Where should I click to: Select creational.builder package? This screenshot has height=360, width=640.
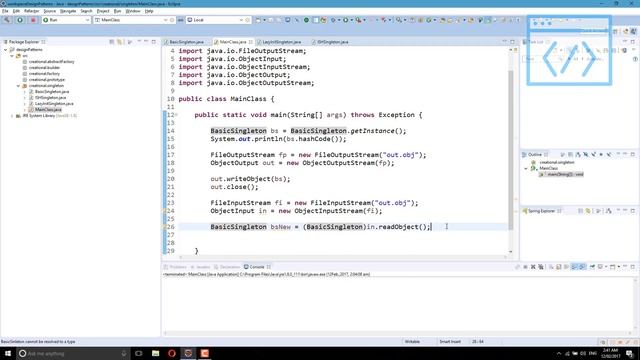44,68
